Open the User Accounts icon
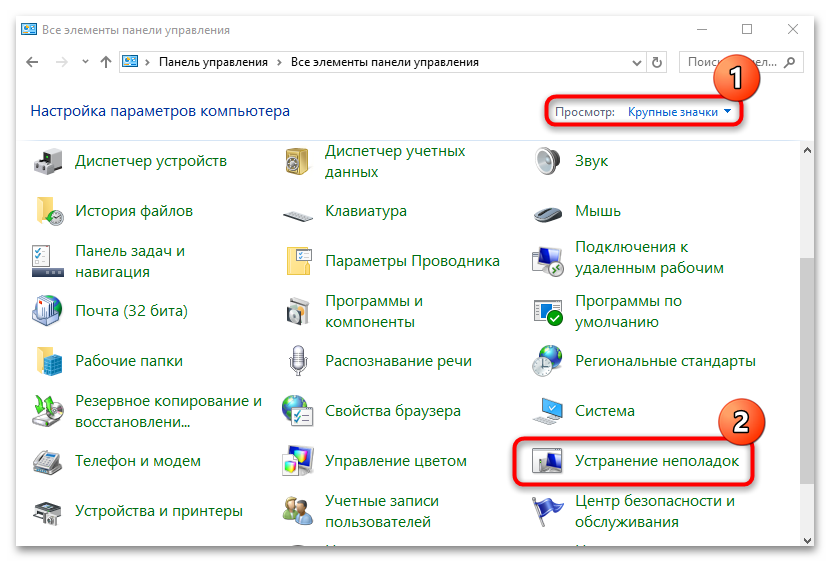Viewport: 830px width, 562px height. [297, 511]
